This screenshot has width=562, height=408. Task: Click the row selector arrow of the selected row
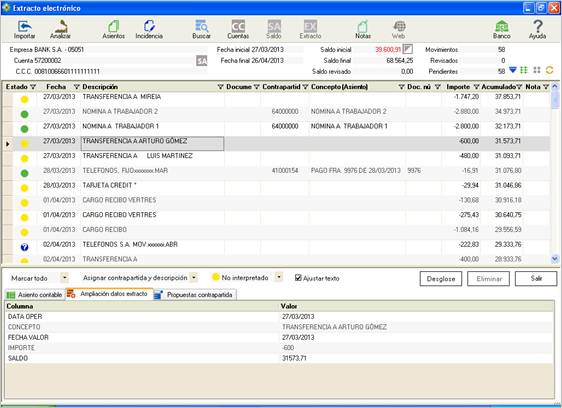(8, 144)
